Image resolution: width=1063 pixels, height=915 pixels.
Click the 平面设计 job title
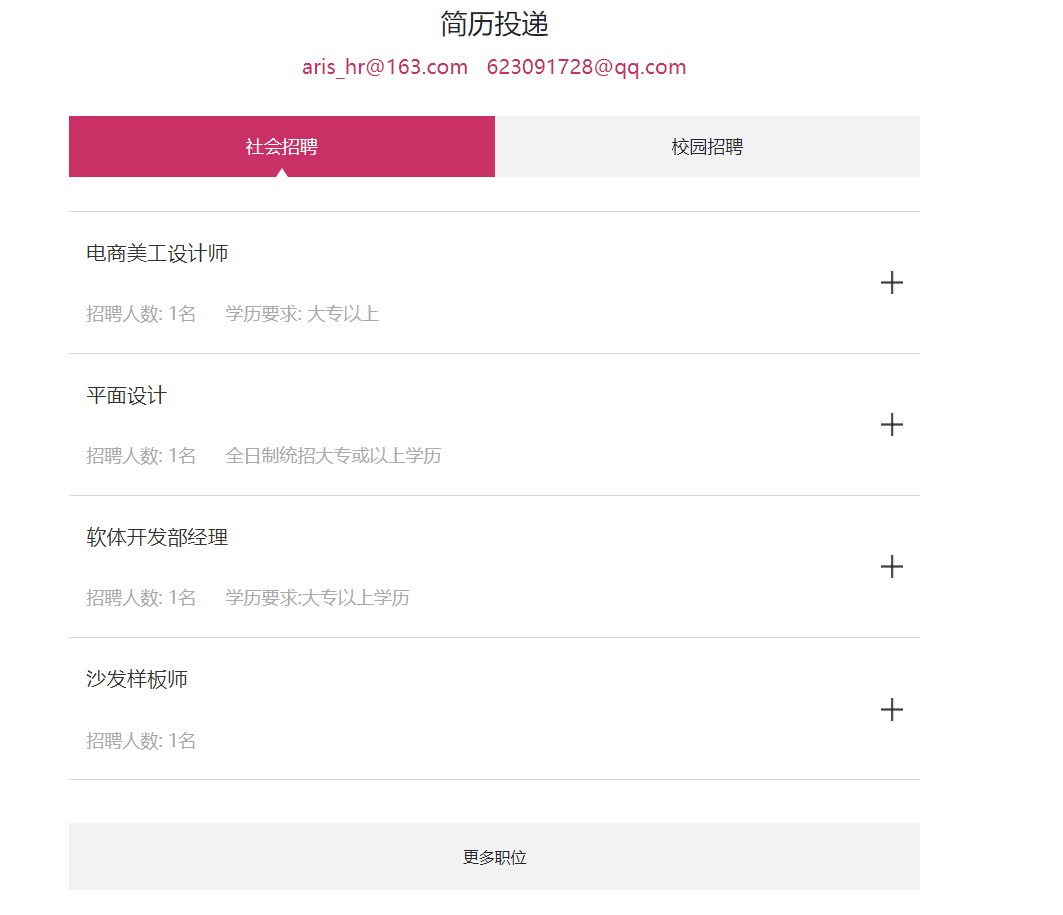127,396
